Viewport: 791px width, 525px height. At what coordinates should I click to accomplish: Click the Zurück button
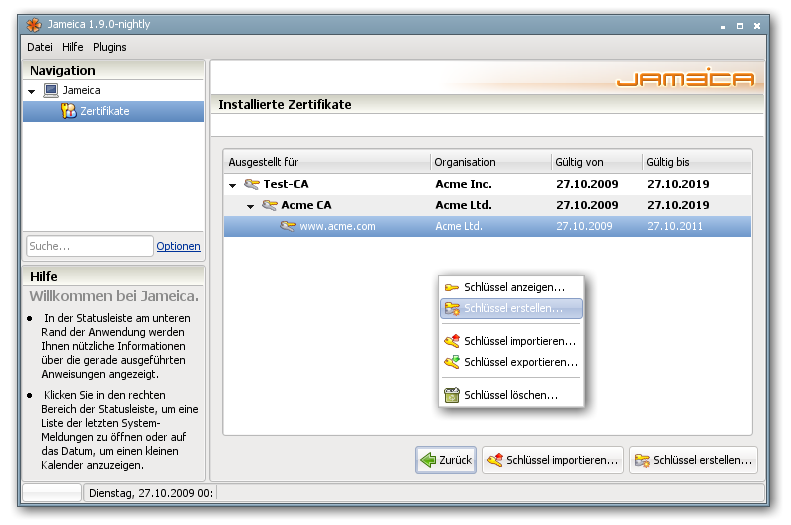point(446,460)
